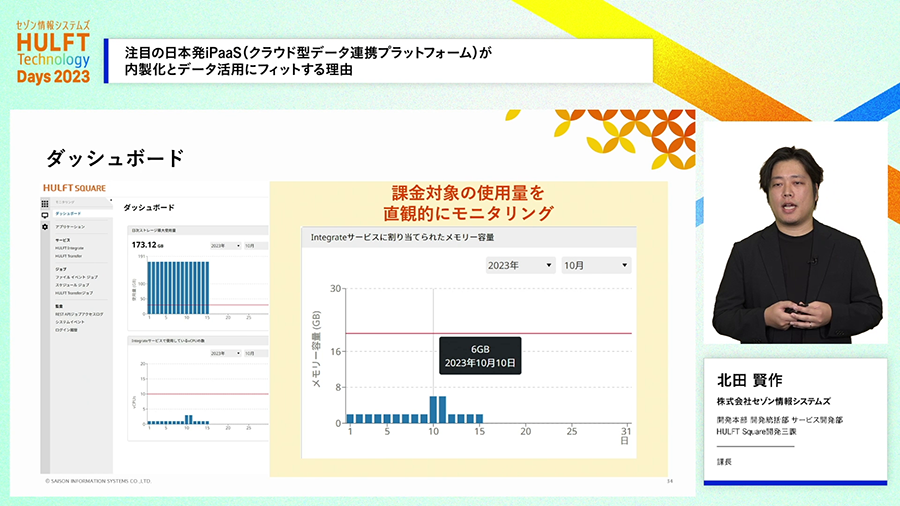Click the 6GB tooltip on memory chart

point(479,356)
